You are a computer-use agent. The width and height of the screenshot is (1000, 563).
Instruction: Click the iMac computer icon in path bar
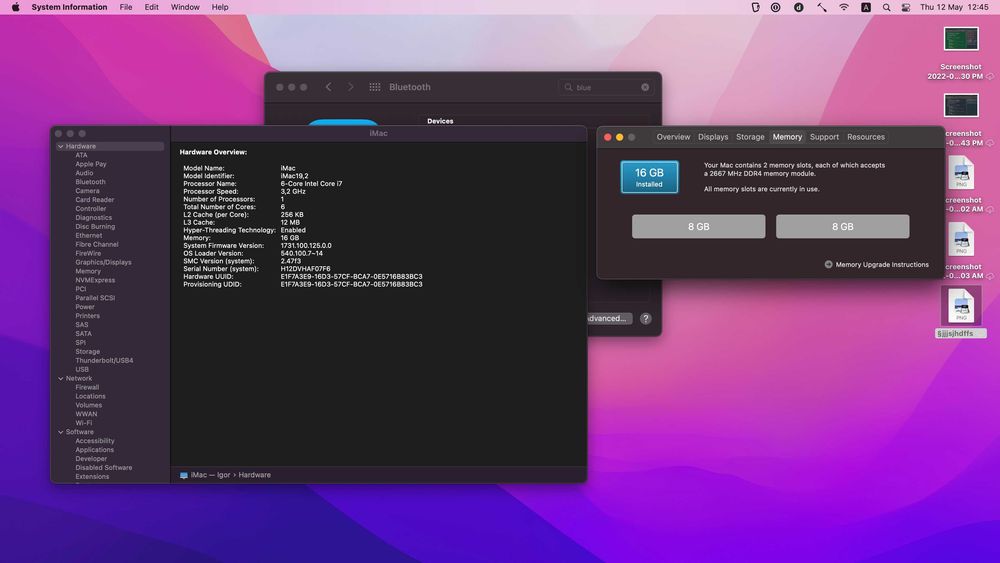click(x=184, y=475)
